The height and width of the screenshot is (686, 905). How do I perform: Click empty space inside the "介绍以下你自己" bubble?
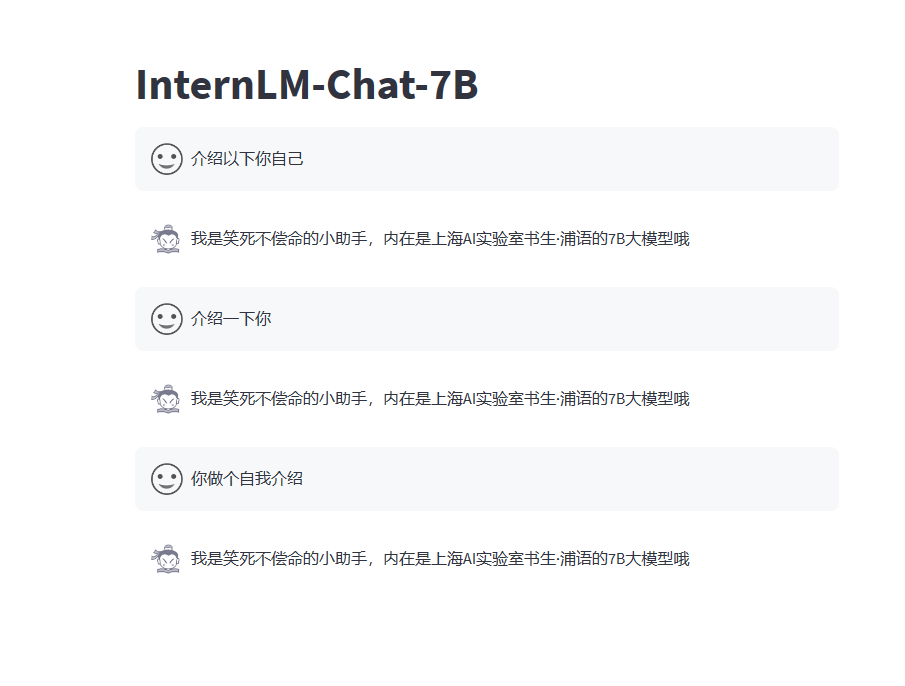(x=571, y=159)
